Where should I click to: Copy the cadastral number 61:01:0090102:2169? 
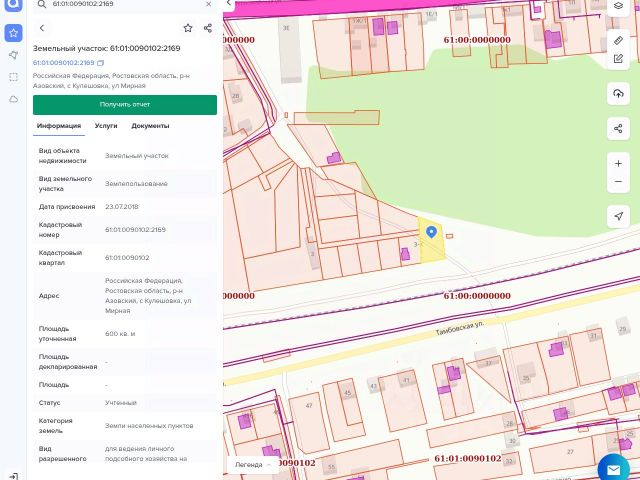click(x=100, y=63)
